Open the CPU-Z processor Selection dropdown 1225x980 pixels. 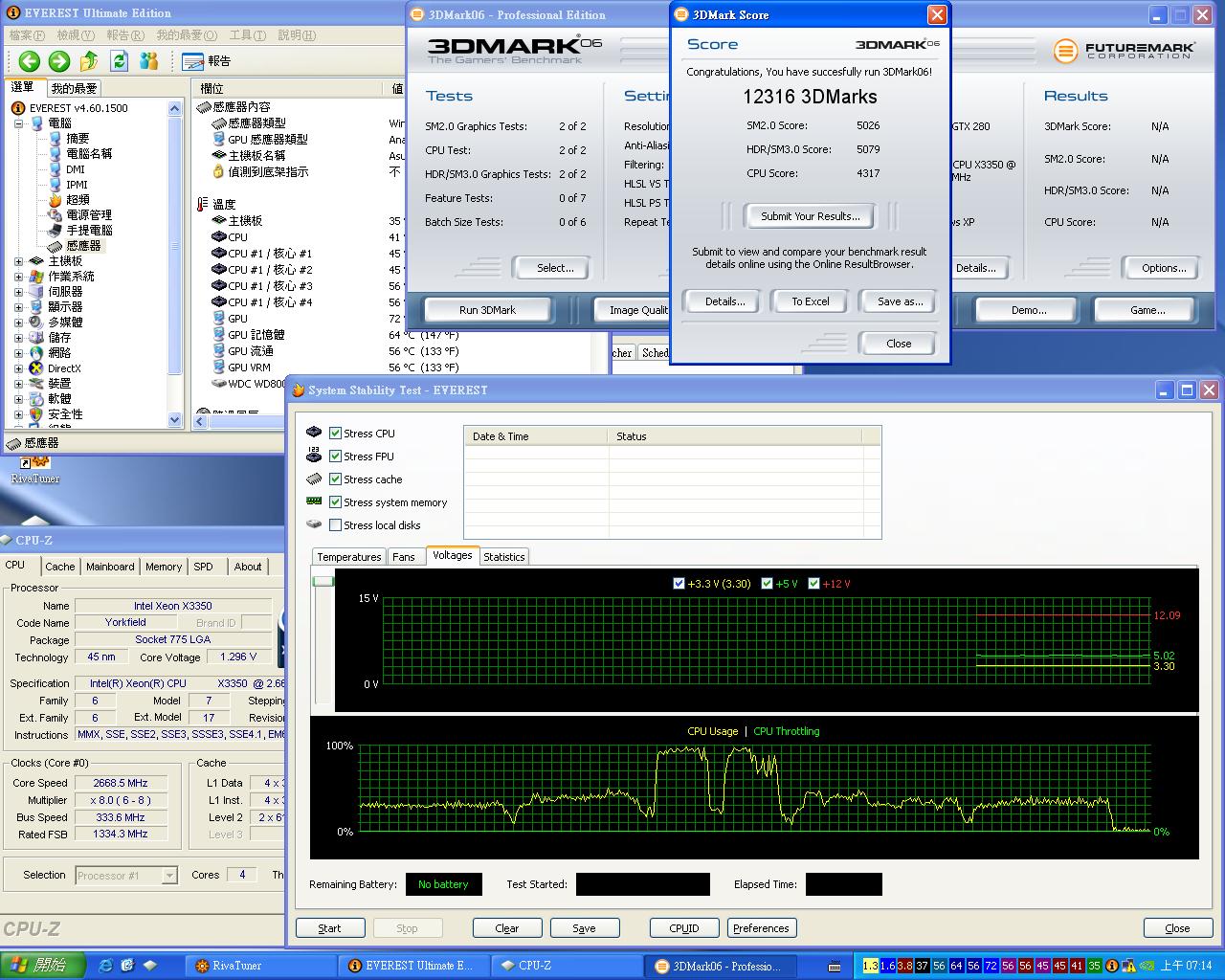click(169, 875)
